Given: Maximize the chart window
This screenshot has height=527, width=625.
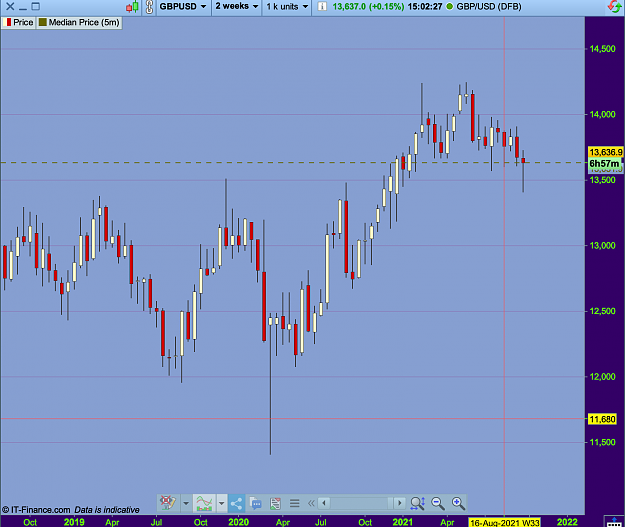Looking at the screenshot, I should tap(36, 6).
